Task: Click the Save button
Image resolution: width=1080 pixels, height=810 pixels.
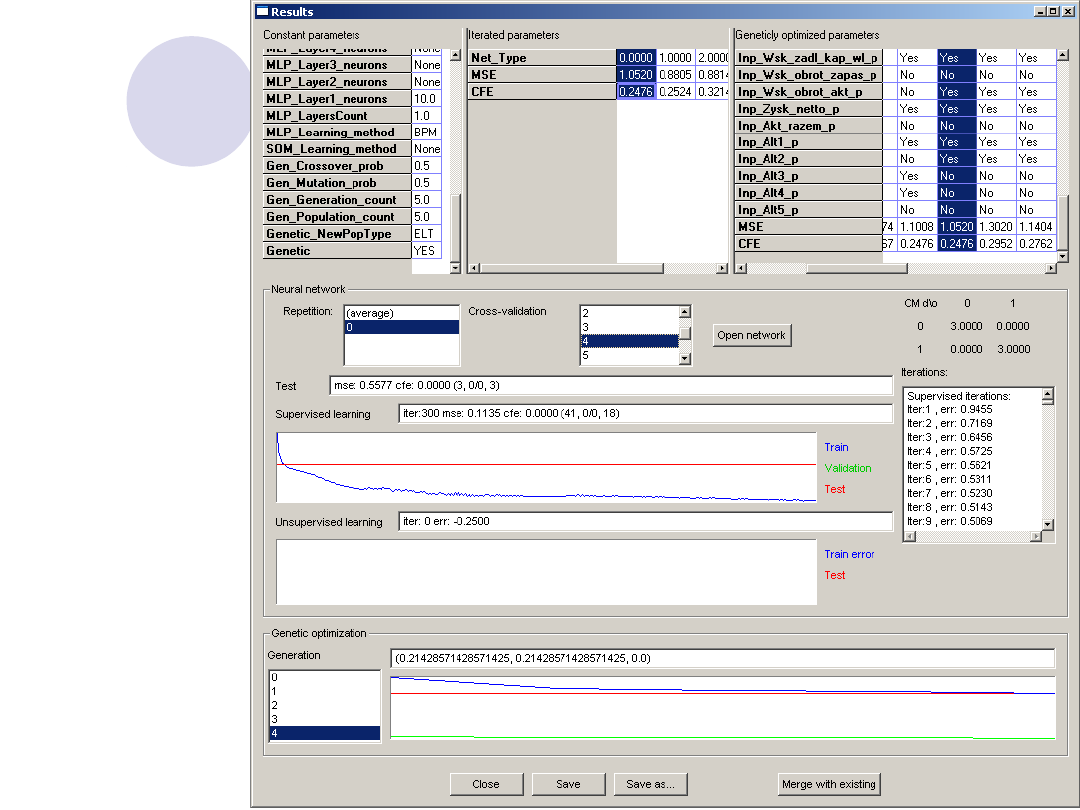Action: (x=568, y=784)
